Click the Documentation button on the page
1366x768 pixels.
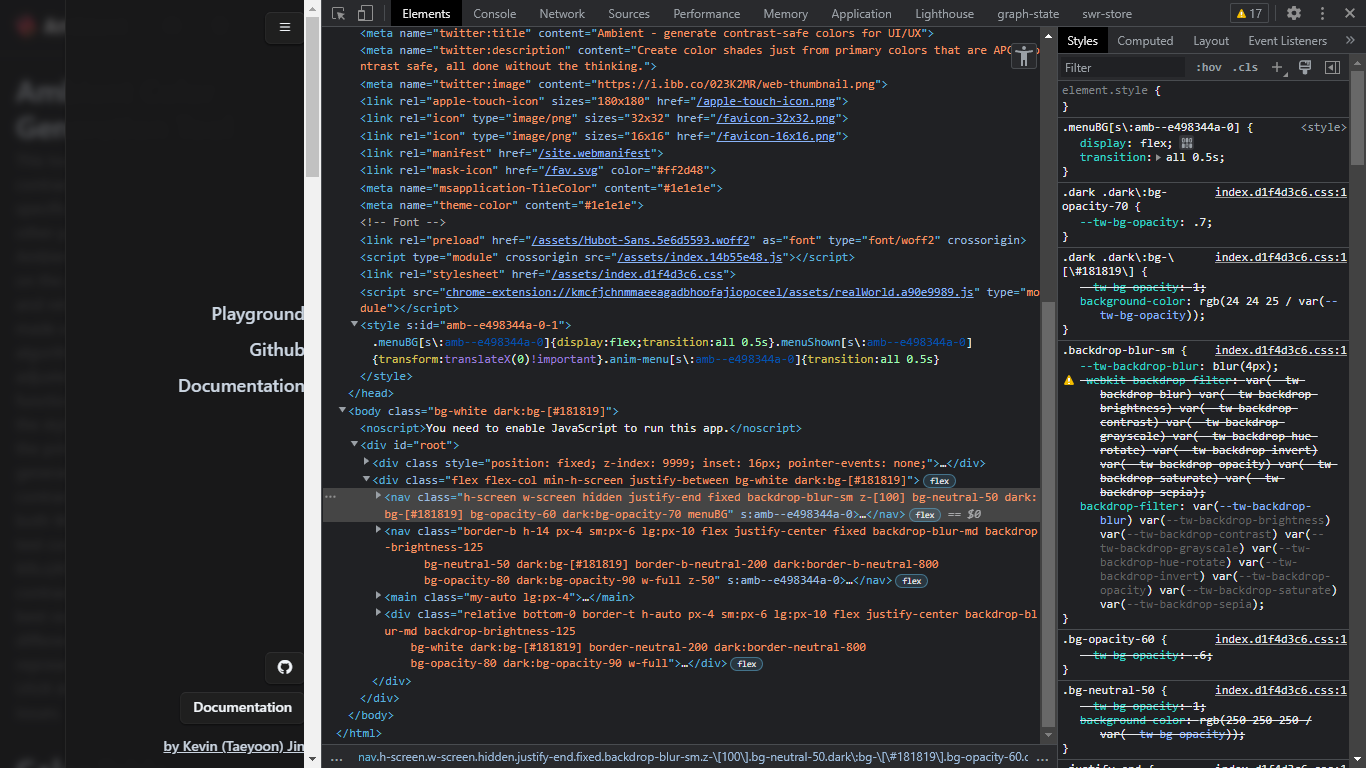point(241,707)
